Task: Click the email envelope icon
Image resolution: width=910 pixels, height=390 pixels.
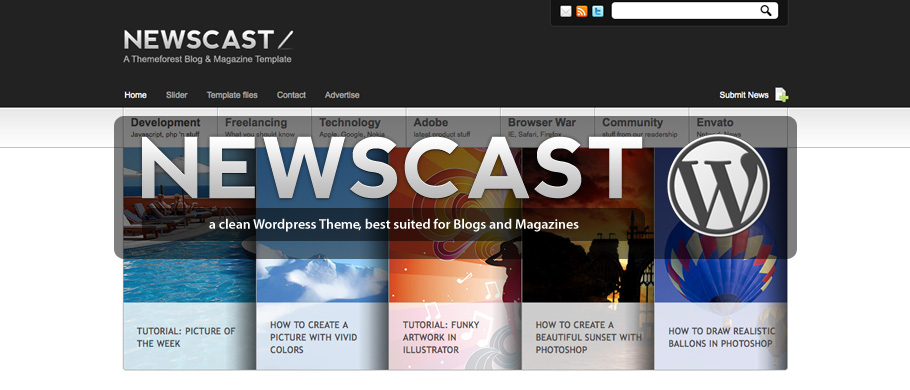Action: (x=566, y=11)
